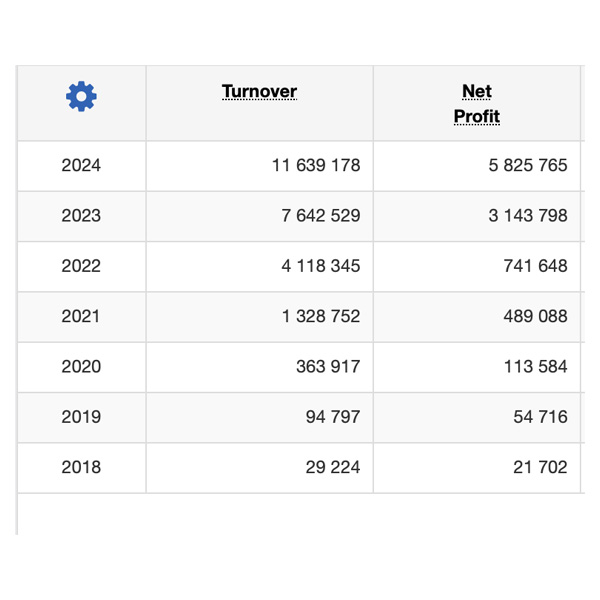Viewport: 600px width, 600px height.
Task: Click net profit value 5 825 765
Action: pyautogui.click(x=527, y=165)
